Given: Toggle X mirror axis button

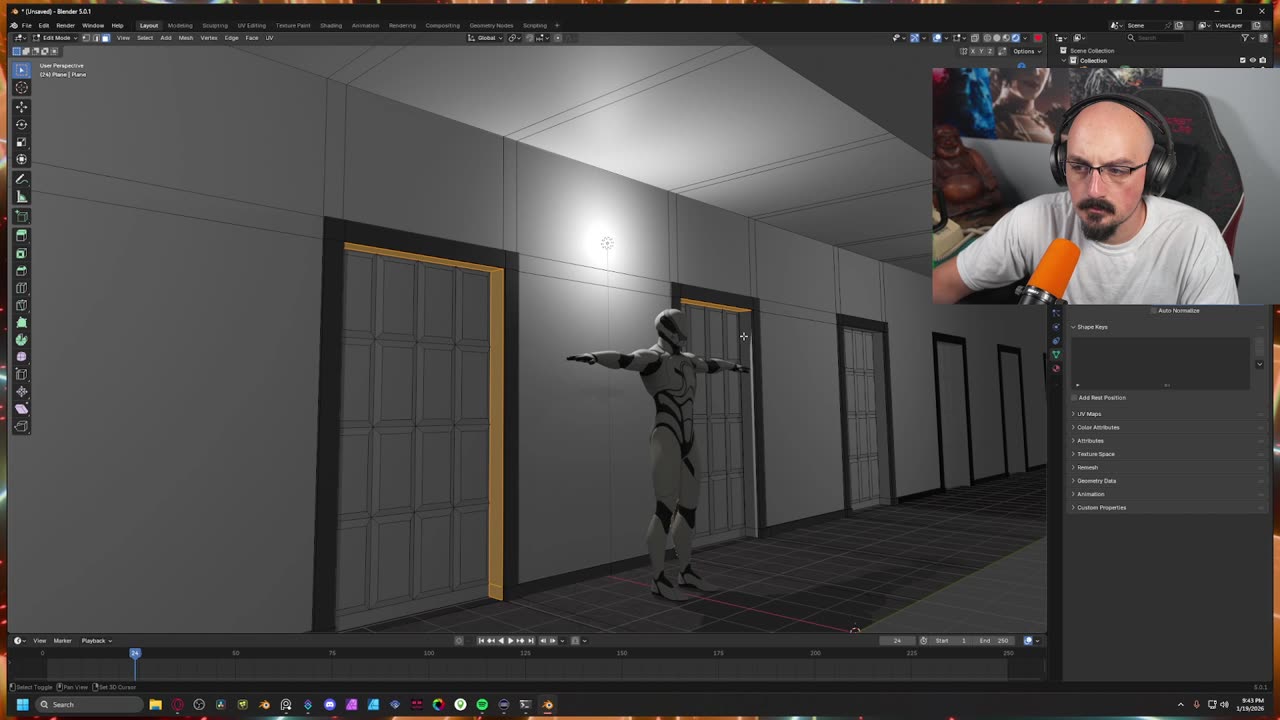Looking at the screenshot, I should point(971,51).
